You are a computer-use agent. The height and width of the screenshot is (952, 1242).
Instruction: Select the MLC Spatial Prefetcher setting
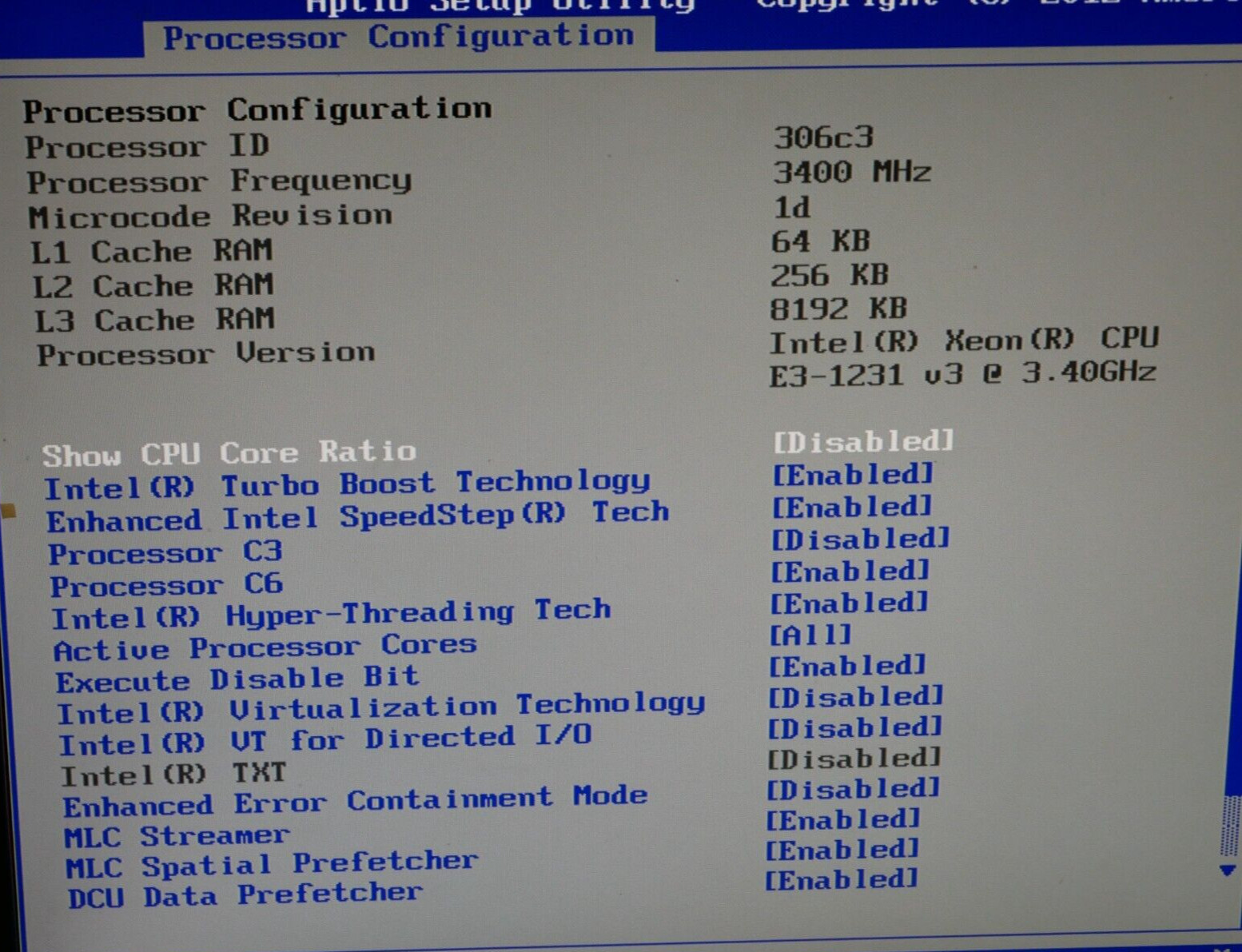(272, 864)
